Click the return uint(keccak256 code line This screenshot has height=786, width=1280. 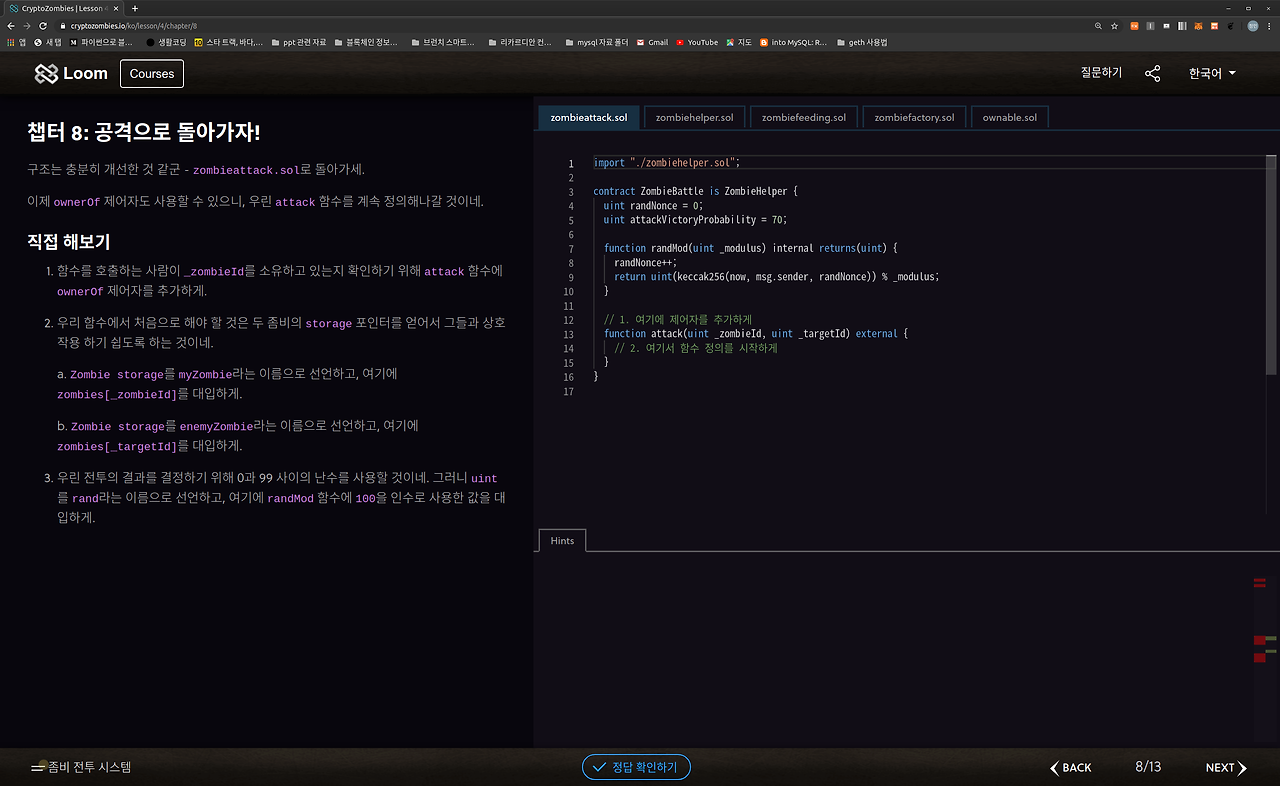pyautogui.click(x=777, y=277)
